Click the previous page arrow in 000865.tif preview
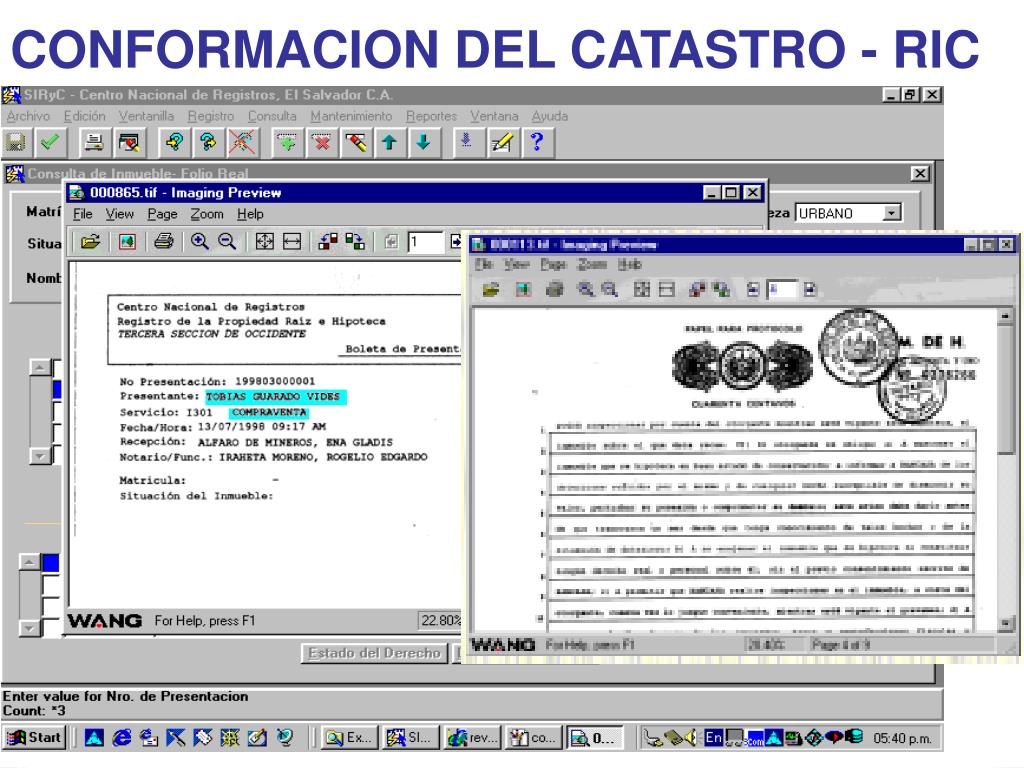Screen dimensions: 1024x768 tap(391, 242)
